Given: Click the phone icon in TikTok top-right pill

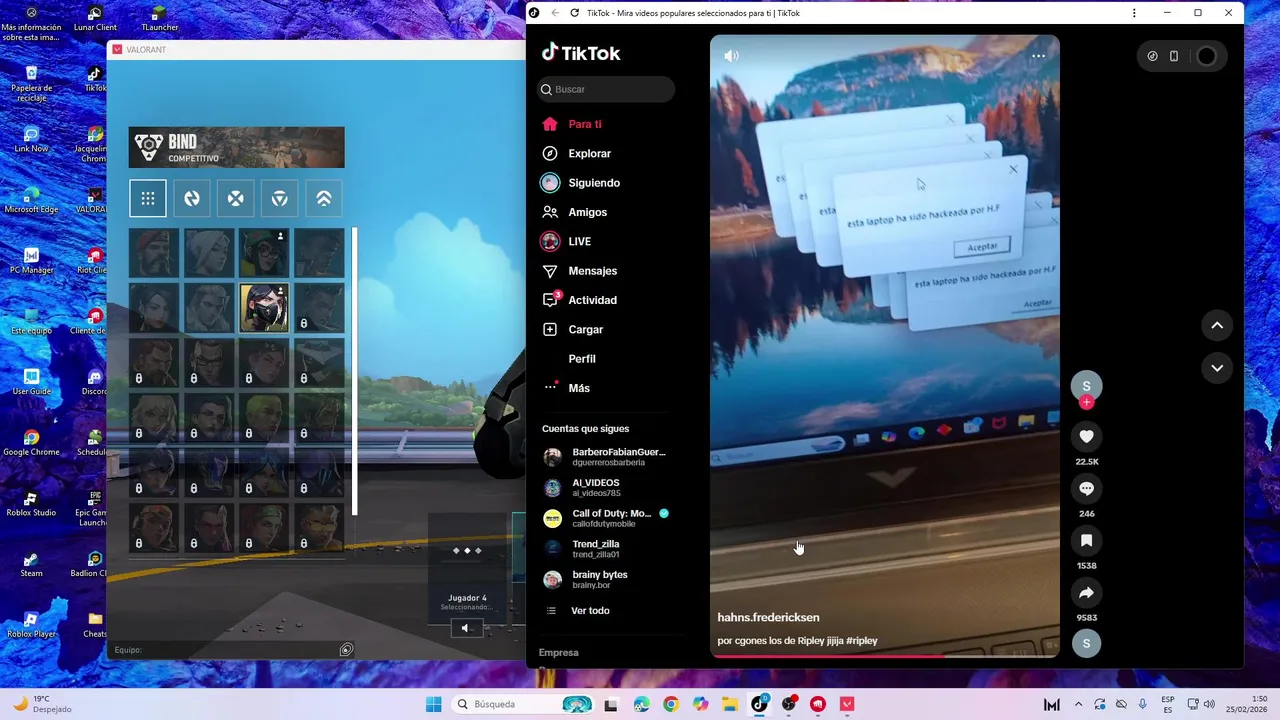Looking at the screenshot, I should [1174, 56].
